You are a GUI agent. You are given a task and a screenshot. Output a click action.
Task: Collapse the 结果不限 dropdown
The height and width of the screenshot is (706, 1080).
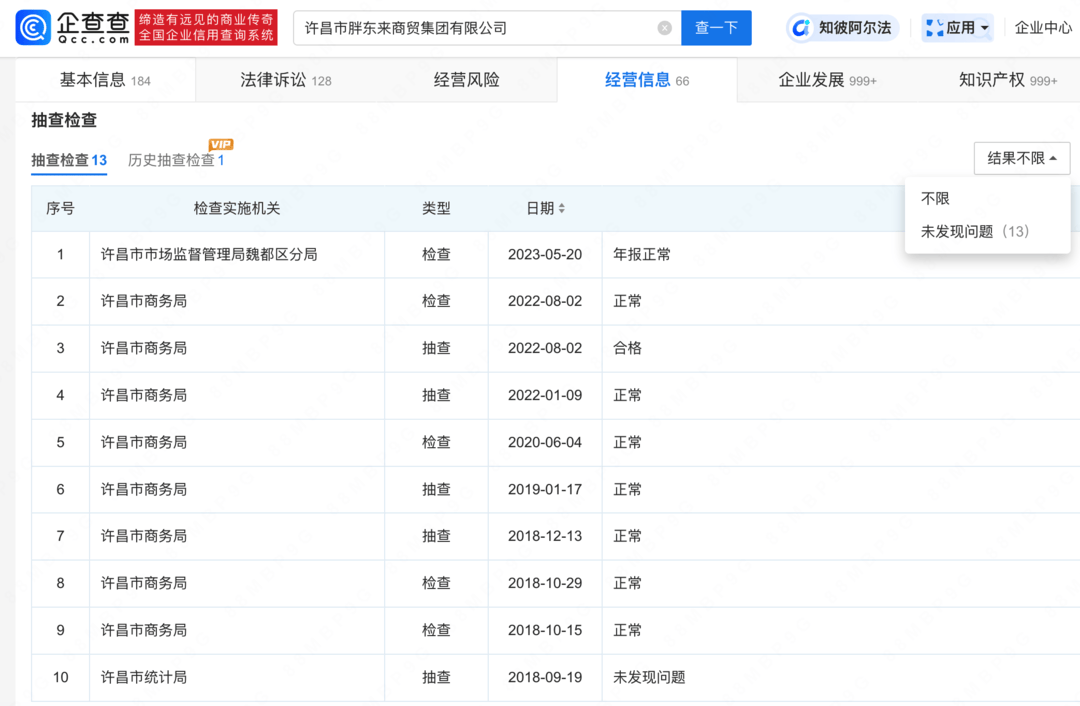[x=1022, y=158]
